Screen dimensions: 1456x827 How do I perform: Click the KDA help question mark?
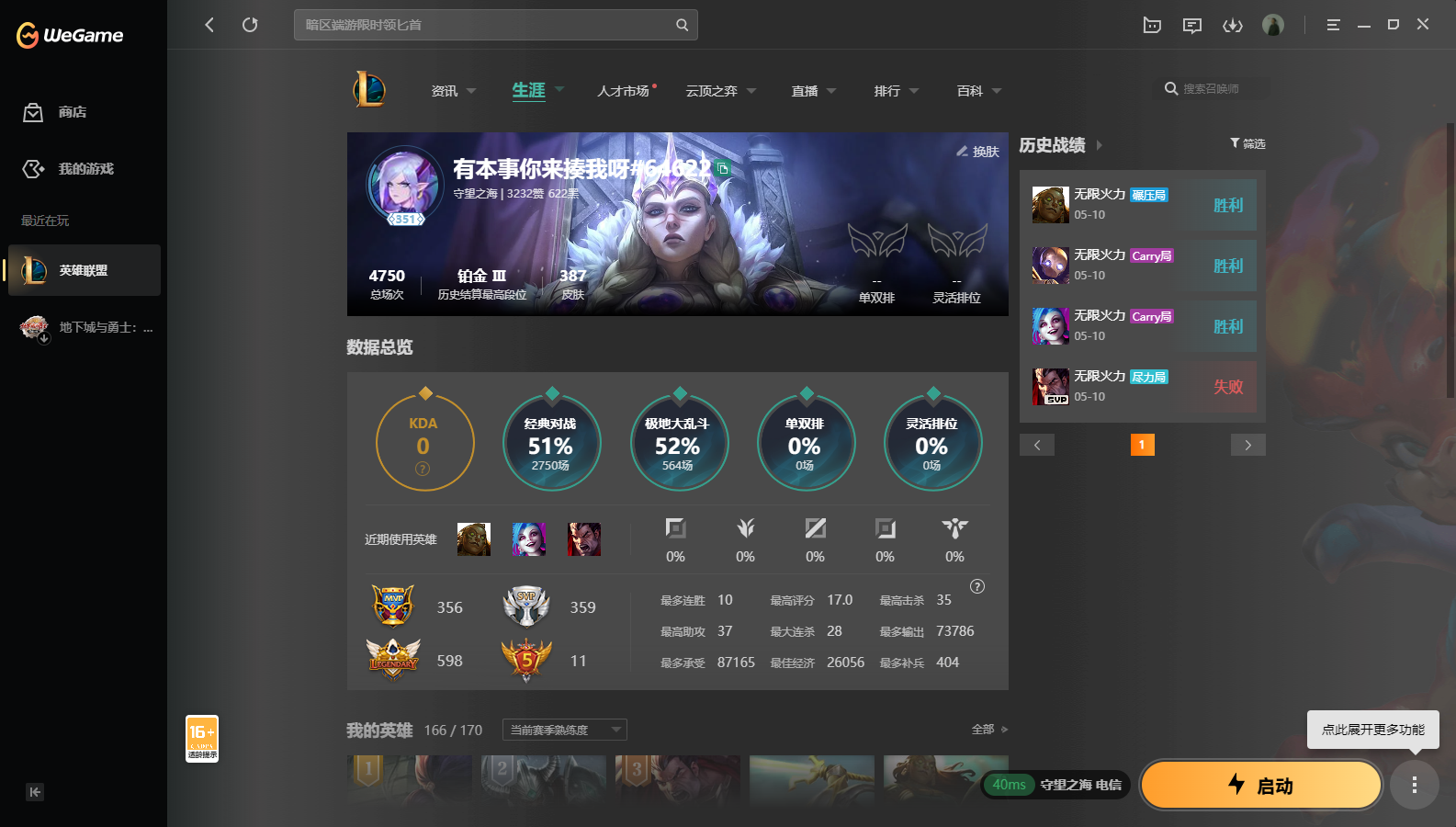coord(423,469)
